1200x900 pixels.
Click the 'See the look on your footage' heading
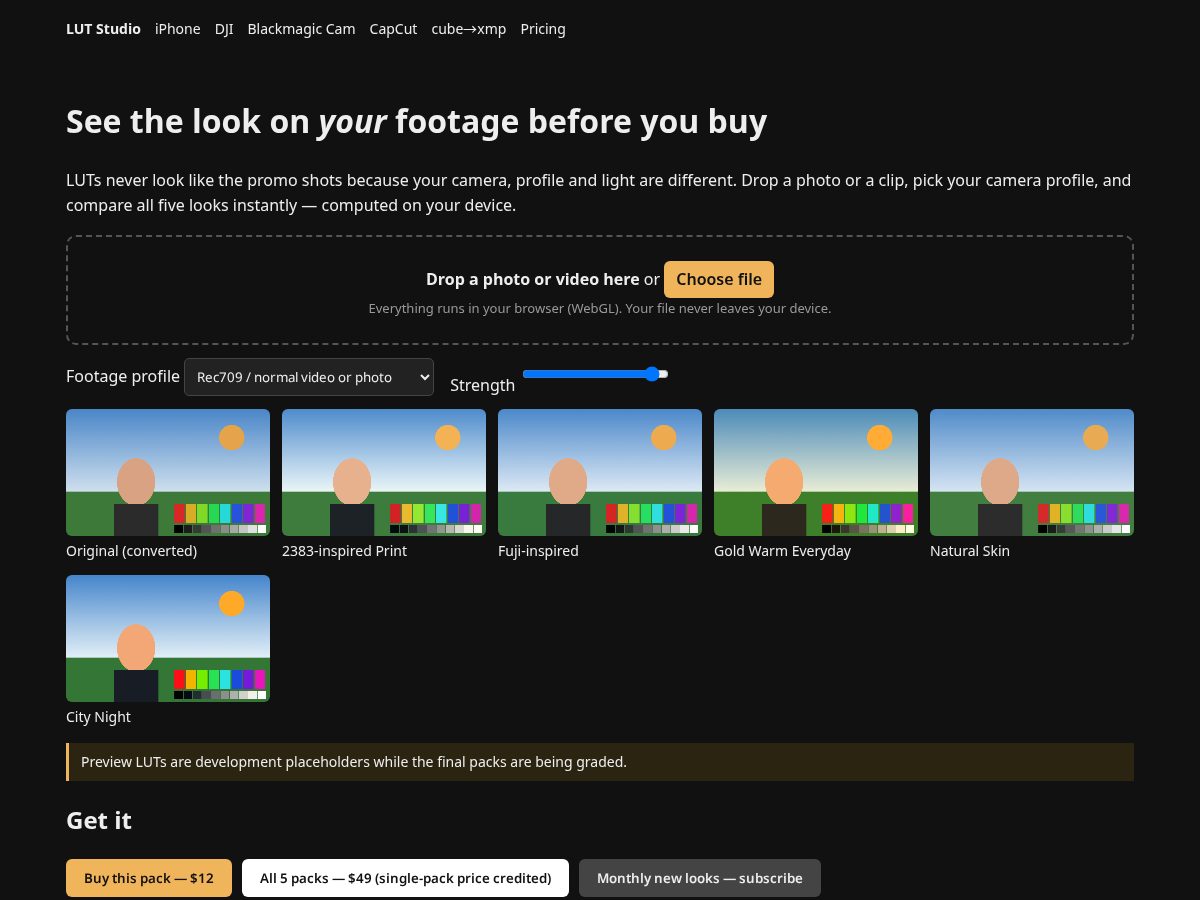(x=416, y=121)
